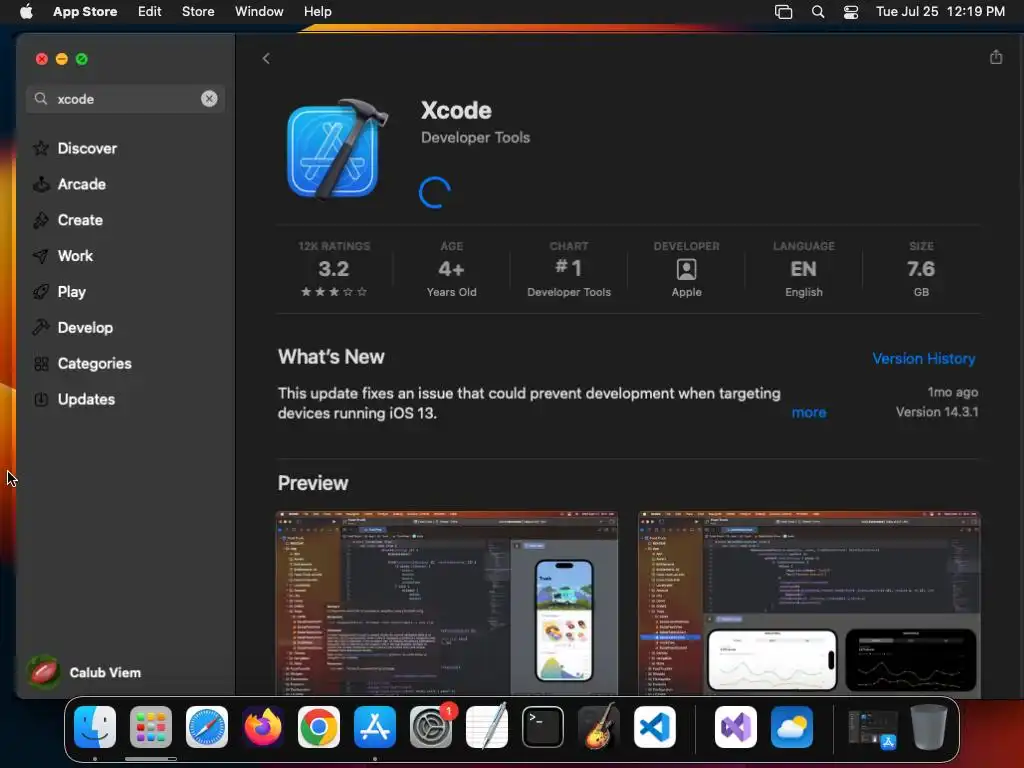This screenshot has width=1024, height=768.
Task: Click the EN English language info
Action: pos(803,269)
